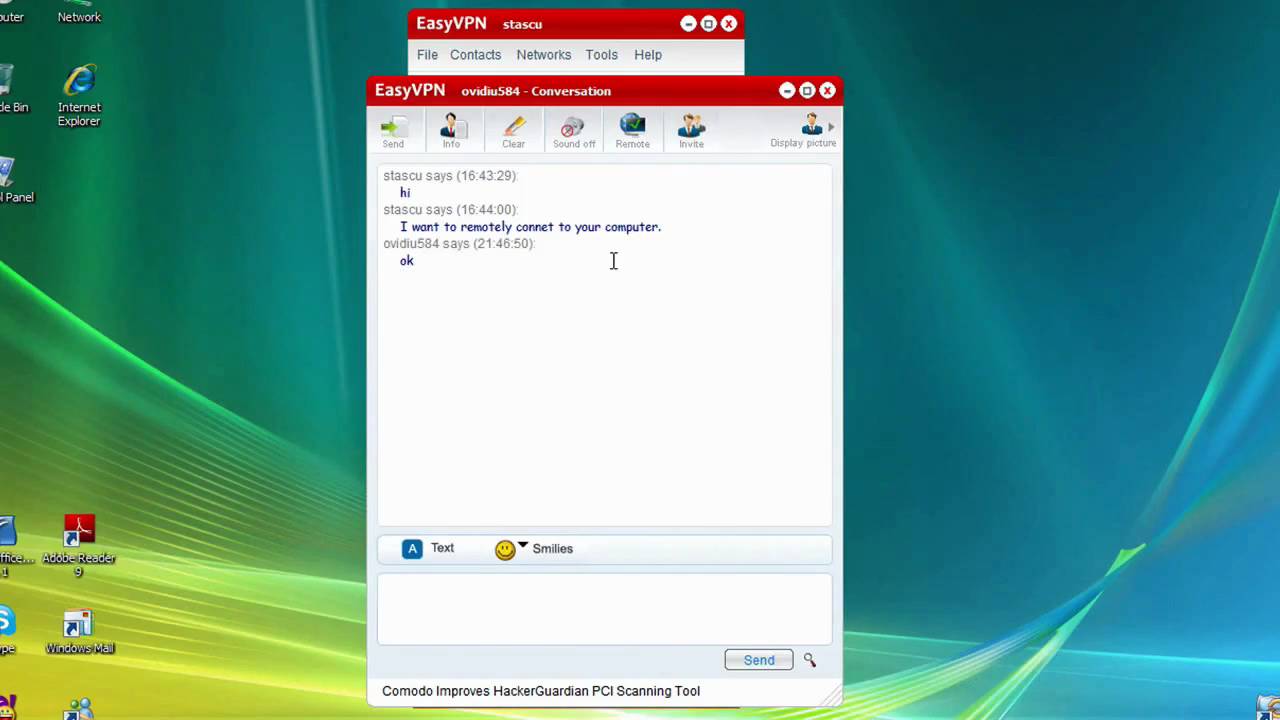Viewport: 1280px width, 720px height.
Task: Close the EasyVPN stascu main window
Action: pyautogui.click(x=729, y=23)
